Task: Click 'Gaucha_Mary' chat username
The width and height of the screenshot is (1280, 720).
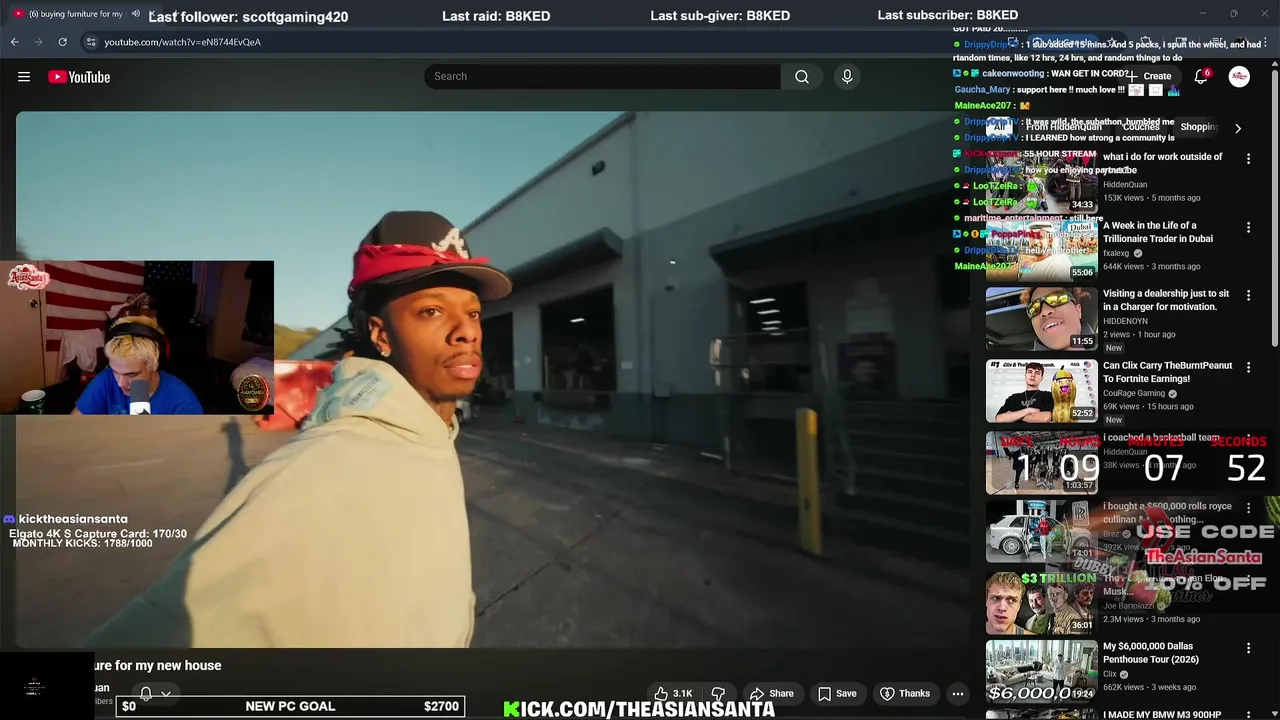Action: tap(982, 90)
